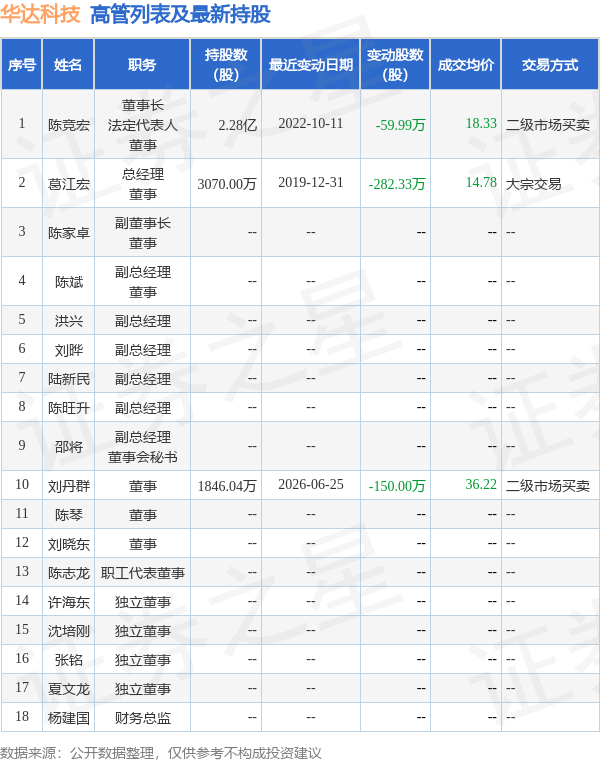Click the name 刘丹群
Image resolution: width=600 pixels, height=762 pixels.
[69, 486]
